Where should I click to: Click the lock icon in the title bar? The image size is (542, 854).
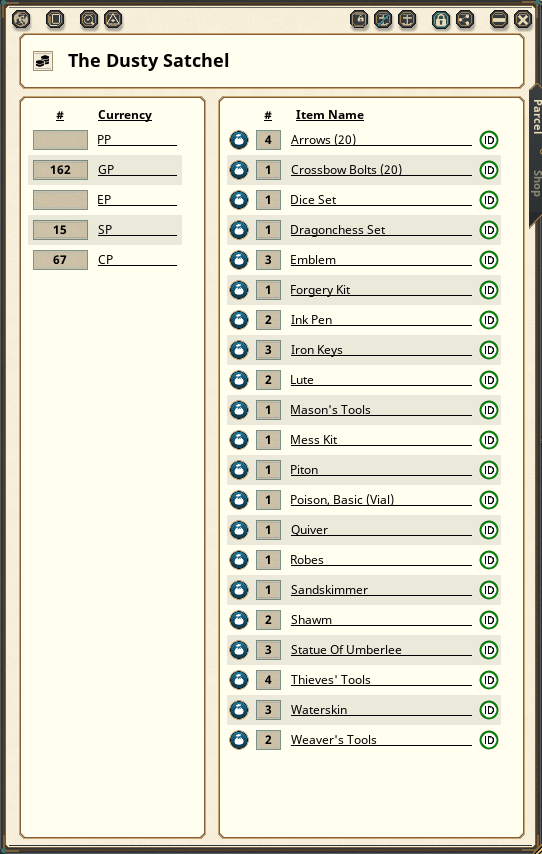point(441,20)
